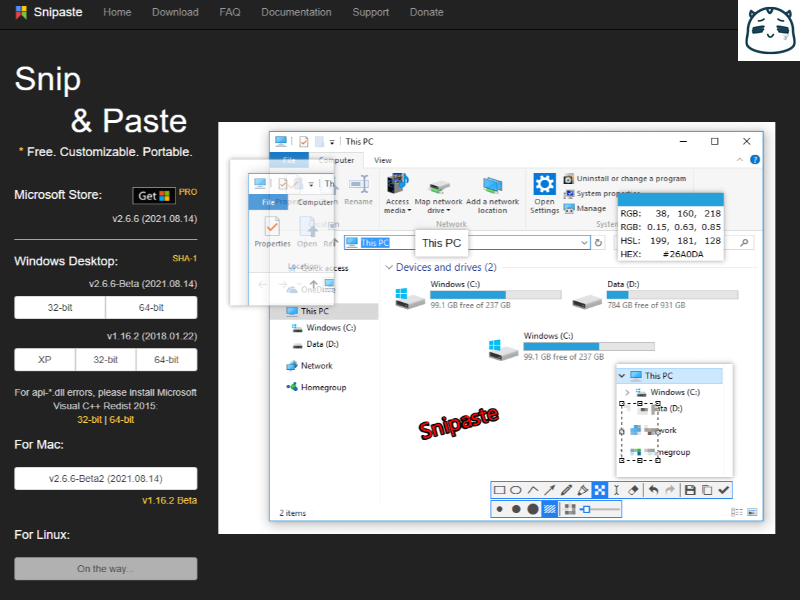Viewport: 800px width, 600px height.
Task: Download Mac v2.6.6-Beta2 build
Action: (x=106, y=479)
